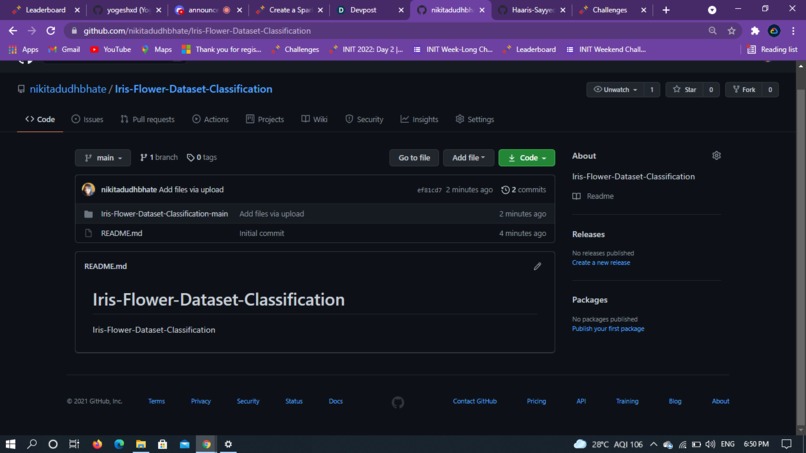Open Windows Start menu
The height and width of the screenshot is (453, 806).
tap(10, 444)
